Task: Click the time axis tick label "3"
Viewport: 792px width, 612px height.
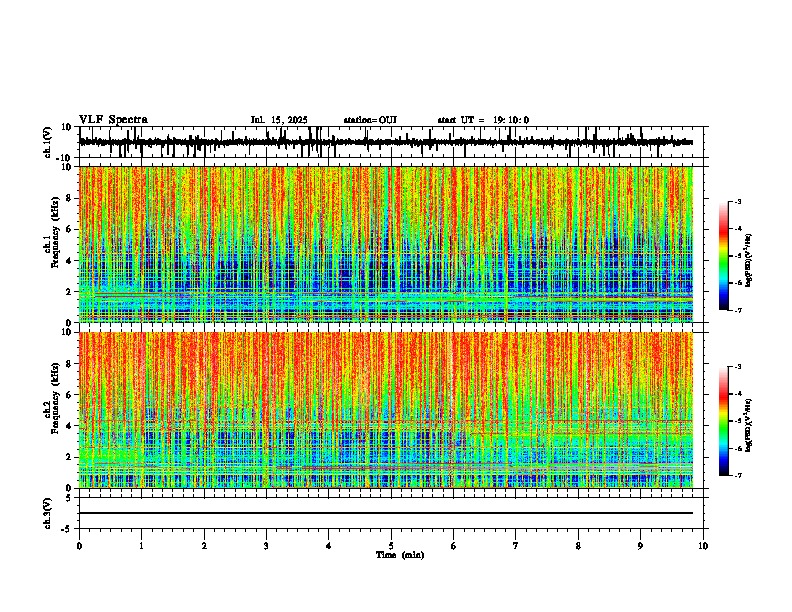Action: click(x=266, y=546)
